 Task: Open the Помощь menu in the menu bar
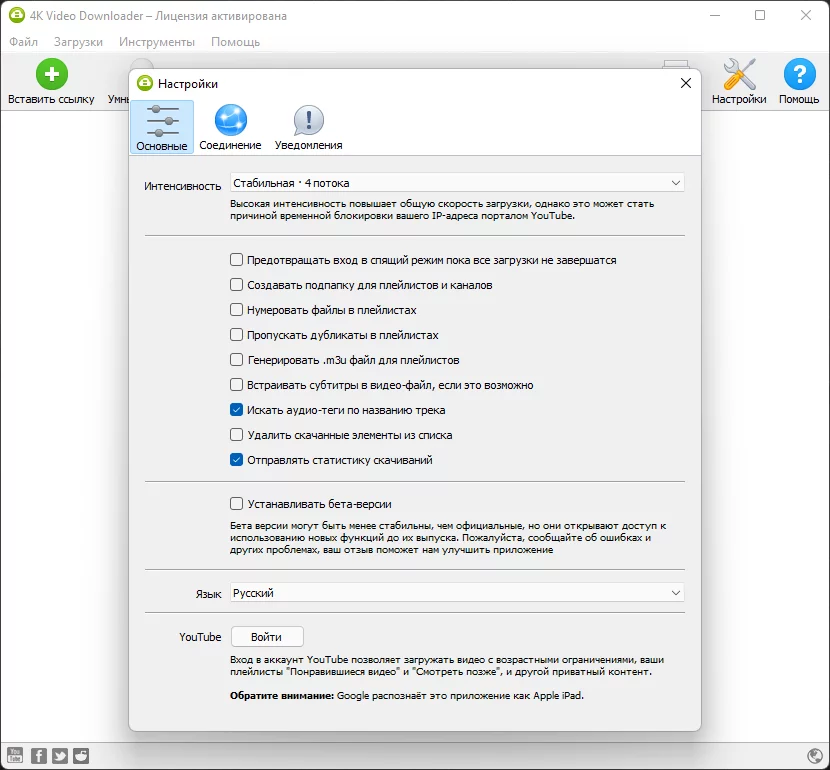[x=236, y=42]
